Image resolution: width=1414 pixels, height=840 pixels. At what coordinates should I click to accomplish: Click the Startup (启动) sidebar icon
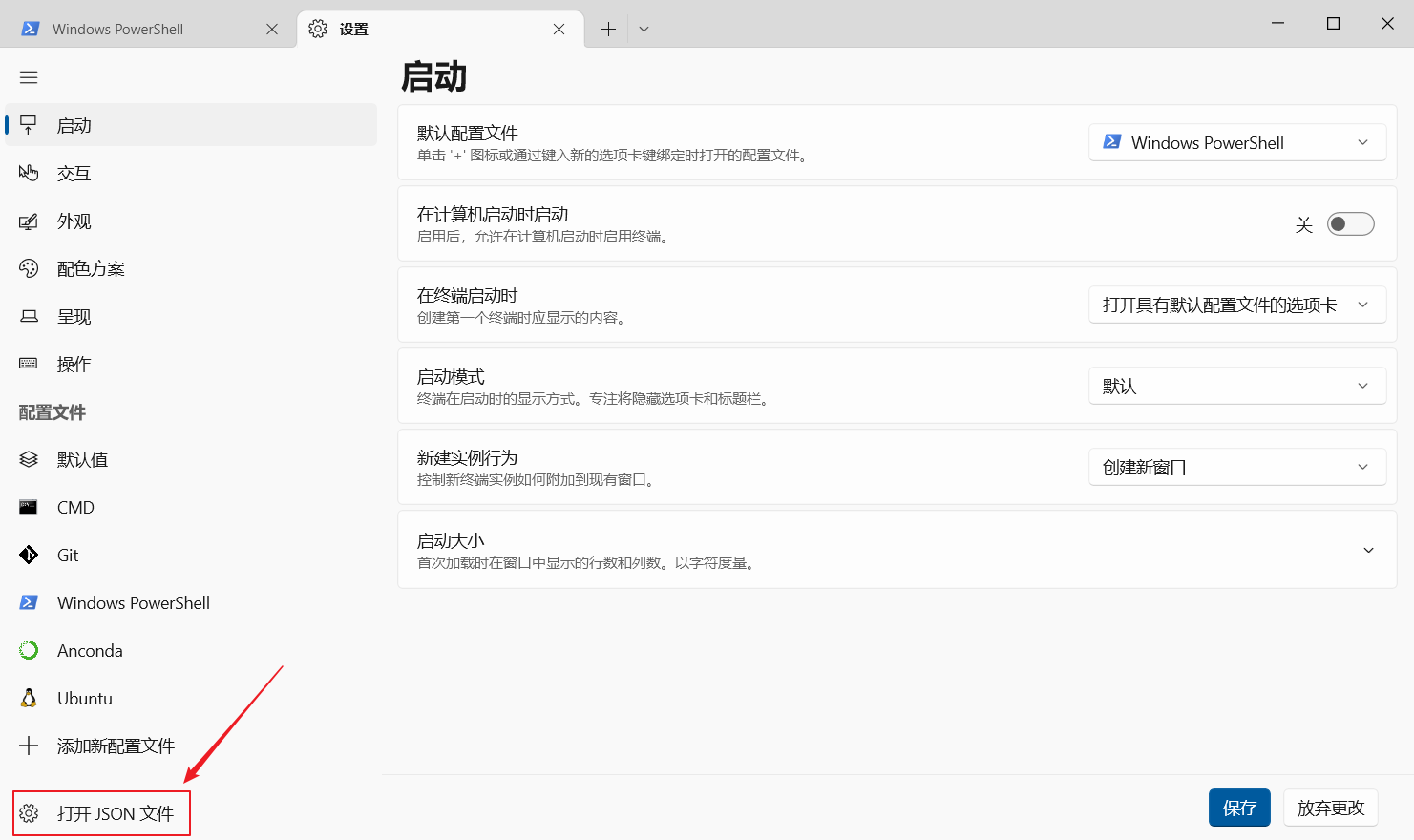click(29, 125)
